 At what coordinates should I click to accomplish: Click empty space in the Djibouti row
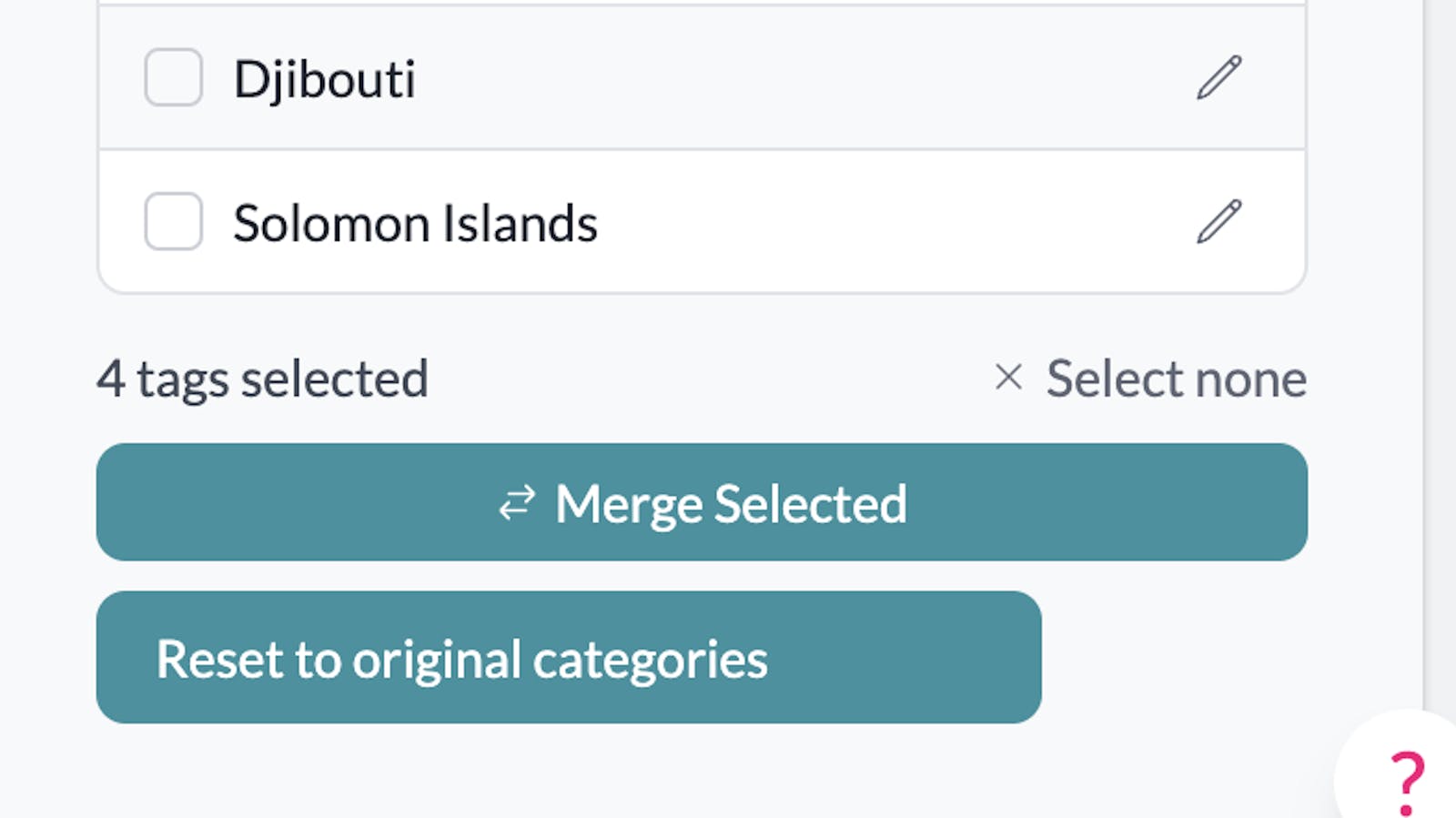801,78
